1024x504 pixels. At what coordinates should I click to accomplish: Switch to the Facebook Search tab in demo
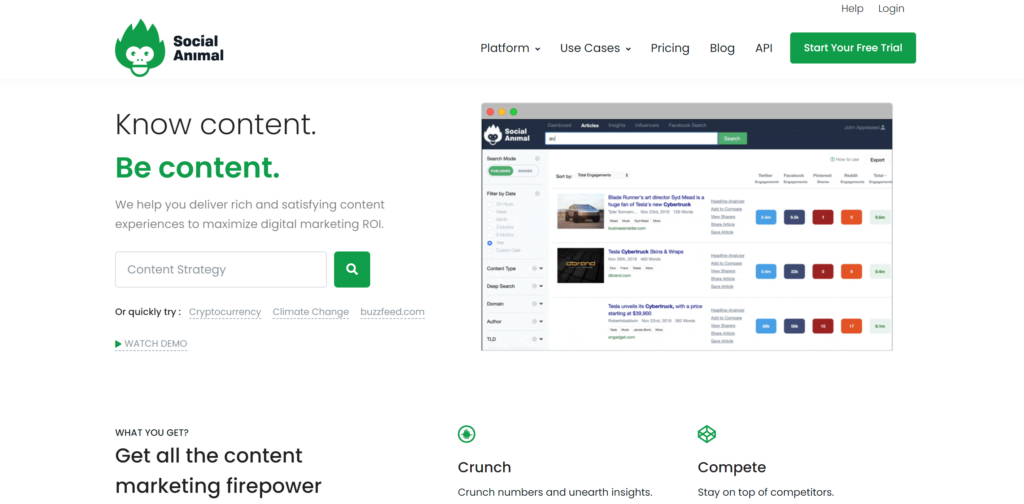pyautogui.click(x=688, y=125)
